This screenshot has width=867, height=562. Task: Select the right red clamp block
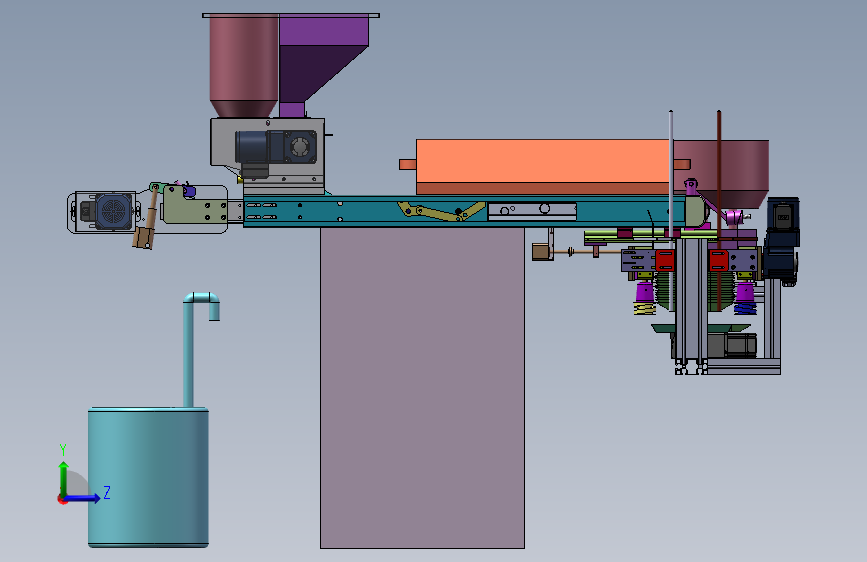pyautogui.click(x=718, y=261)
